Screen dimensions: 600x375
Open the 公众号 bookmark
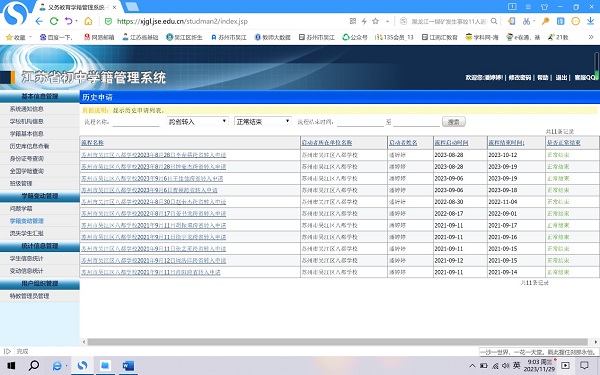[355, 37]
